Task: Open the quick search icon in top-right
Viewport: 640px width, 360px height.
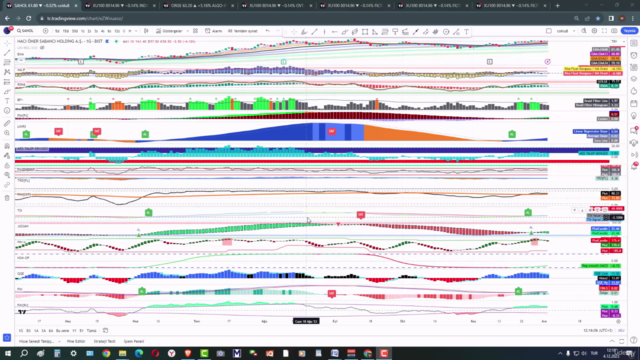Action: 584,31
